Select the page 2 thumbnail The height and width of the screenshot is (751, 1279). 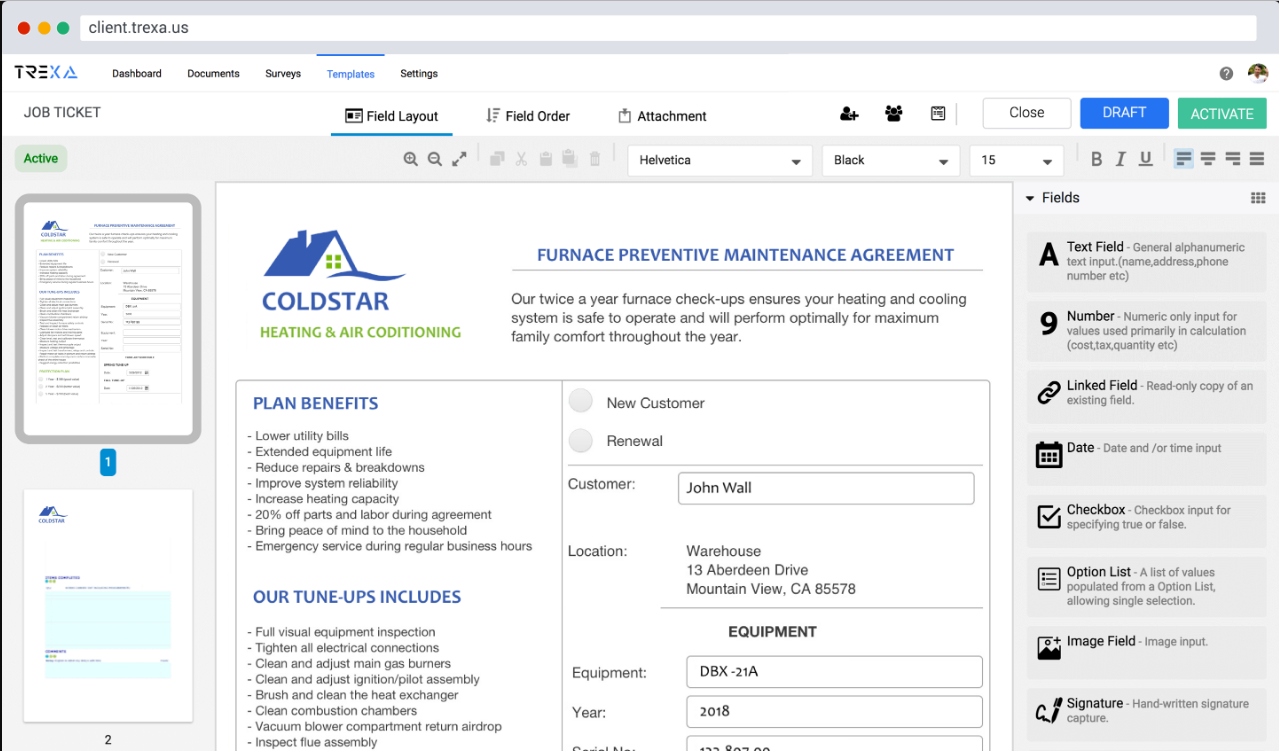[x=108, y=605]
